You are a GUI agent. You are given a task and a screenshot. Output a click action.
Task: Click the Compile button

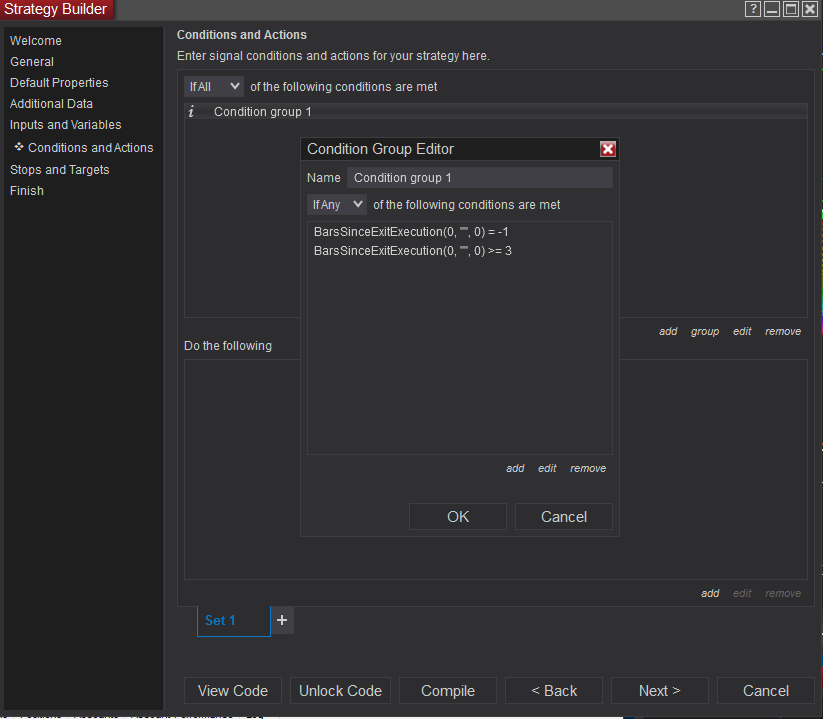click(x=448, y=691)
